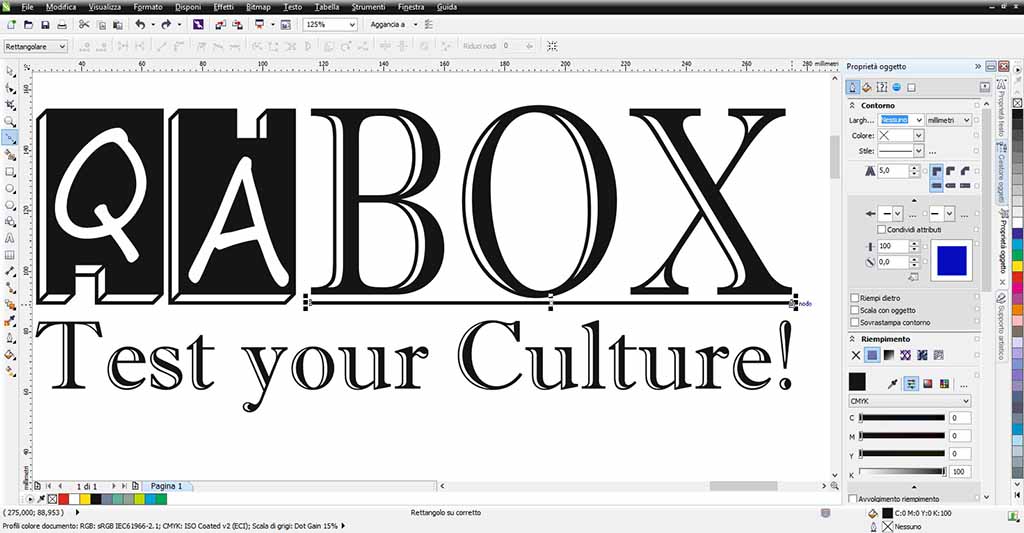
Task: Click the K channel slider
Action: pyautogui.click(x=903, y=471)
